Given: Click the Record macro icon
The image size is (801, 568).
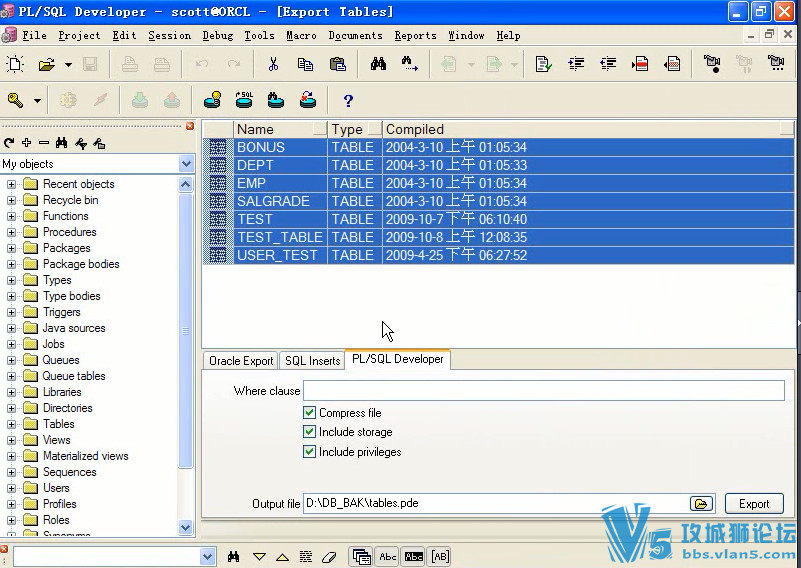Looking at the screenshot, I should pos(712,64).
